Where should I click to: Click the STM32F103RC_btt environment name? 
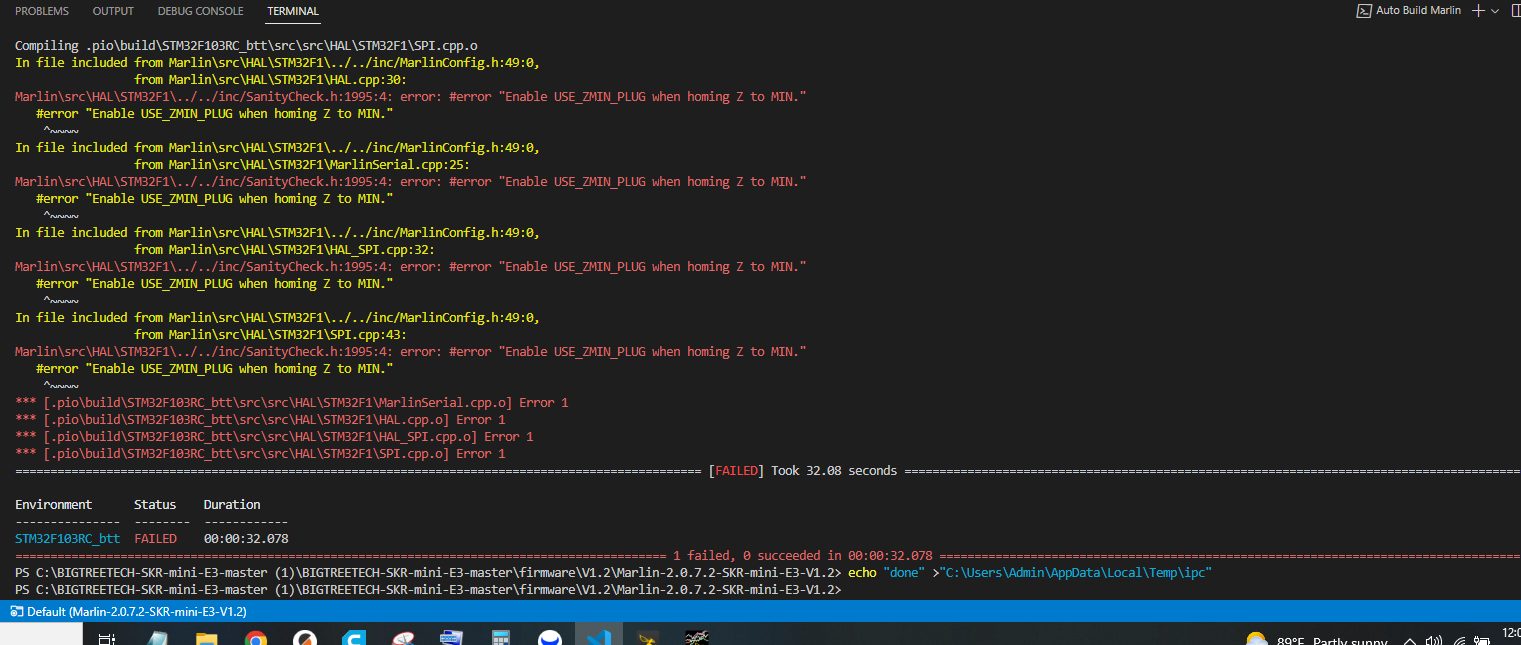tap(67, 538)
